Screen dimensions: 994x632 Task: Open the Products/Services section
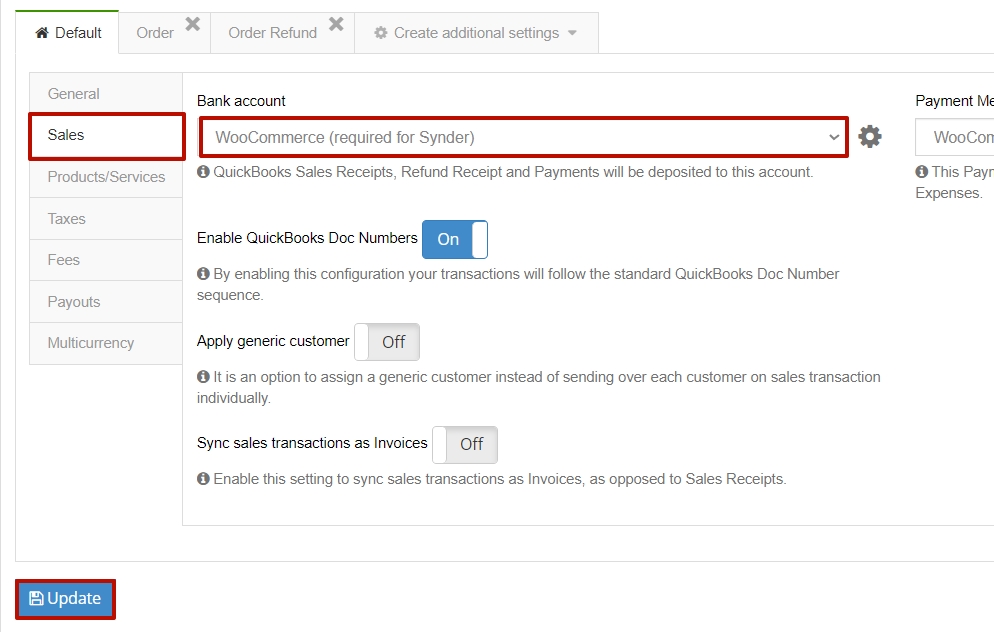coord(106,177)
